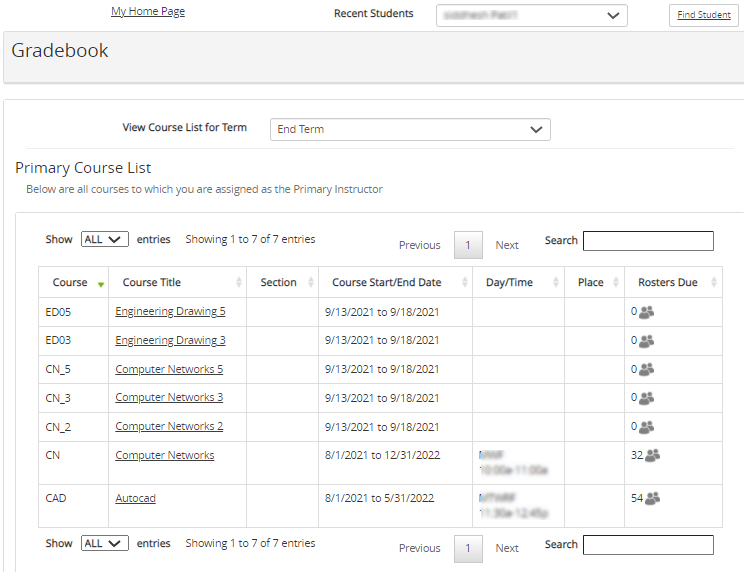Open the Autocad course link
Image resolution: width=744 pixels, height=572 pixels.
(x=135, y=499)
